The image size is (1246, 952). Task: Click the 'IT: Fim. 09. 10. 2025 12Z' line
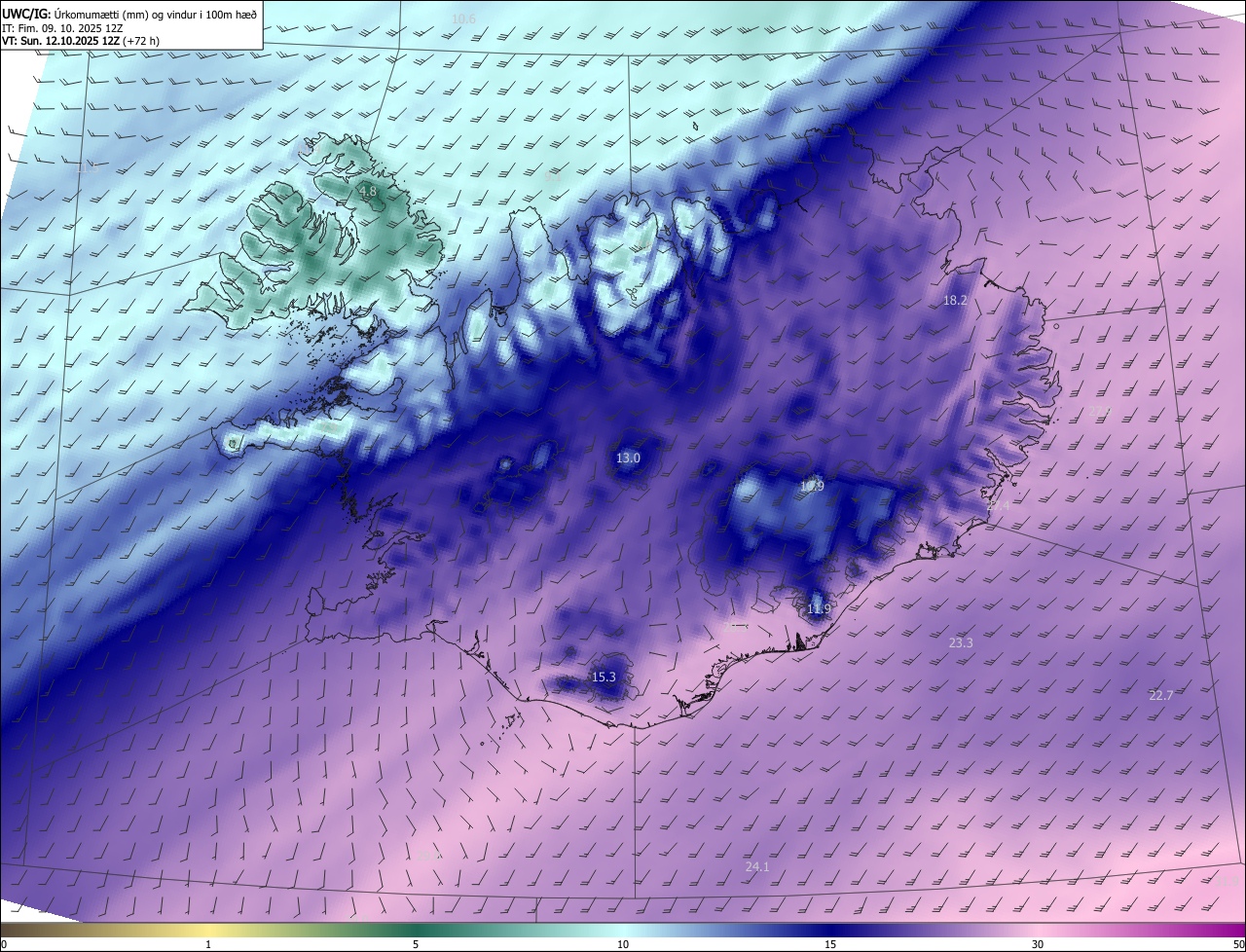pyautogui.click(x=62, y=28)
